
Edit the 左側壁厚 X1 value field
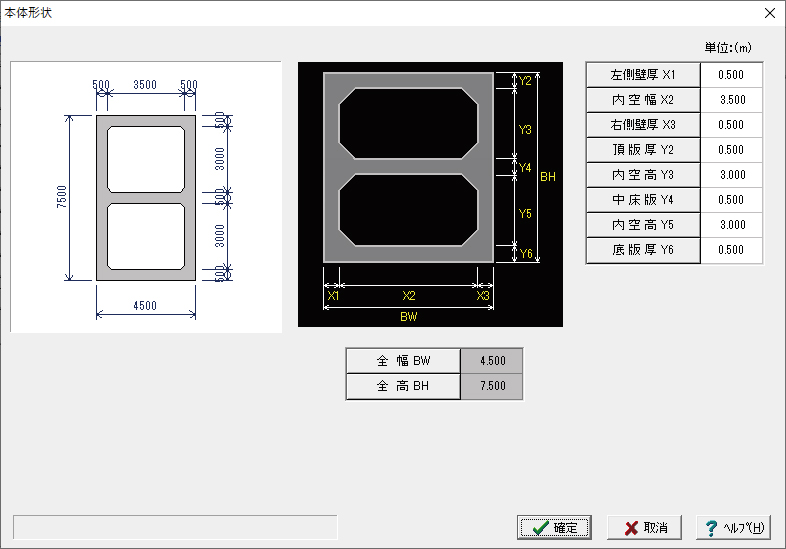731,75
